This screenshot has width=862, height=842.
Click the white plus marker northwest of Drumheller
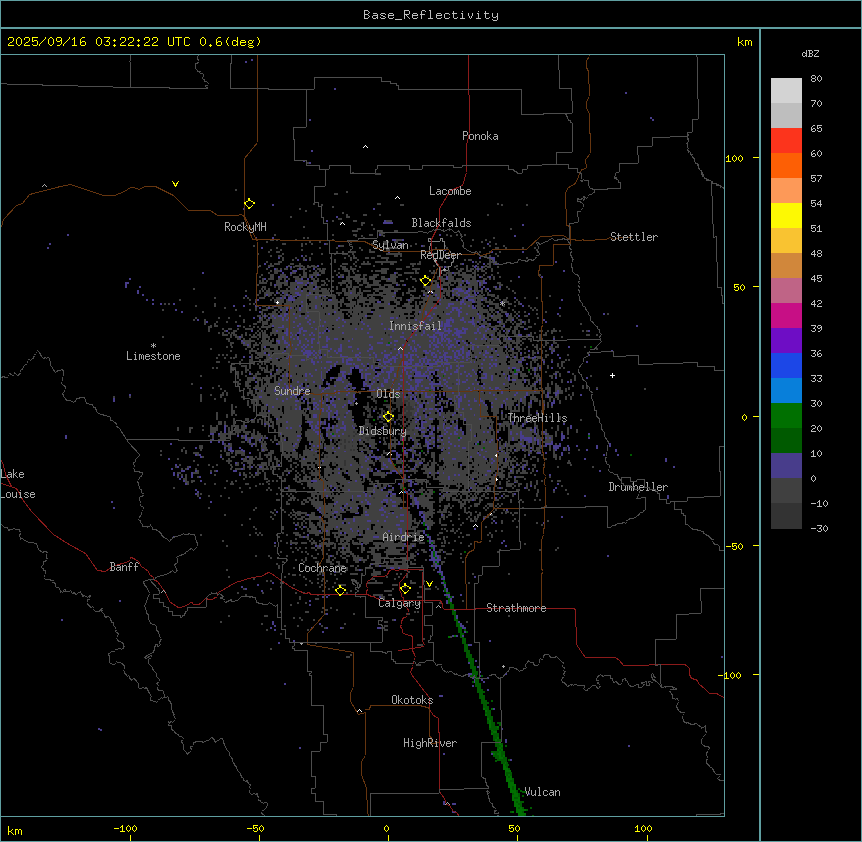click(x=612, y=375)
